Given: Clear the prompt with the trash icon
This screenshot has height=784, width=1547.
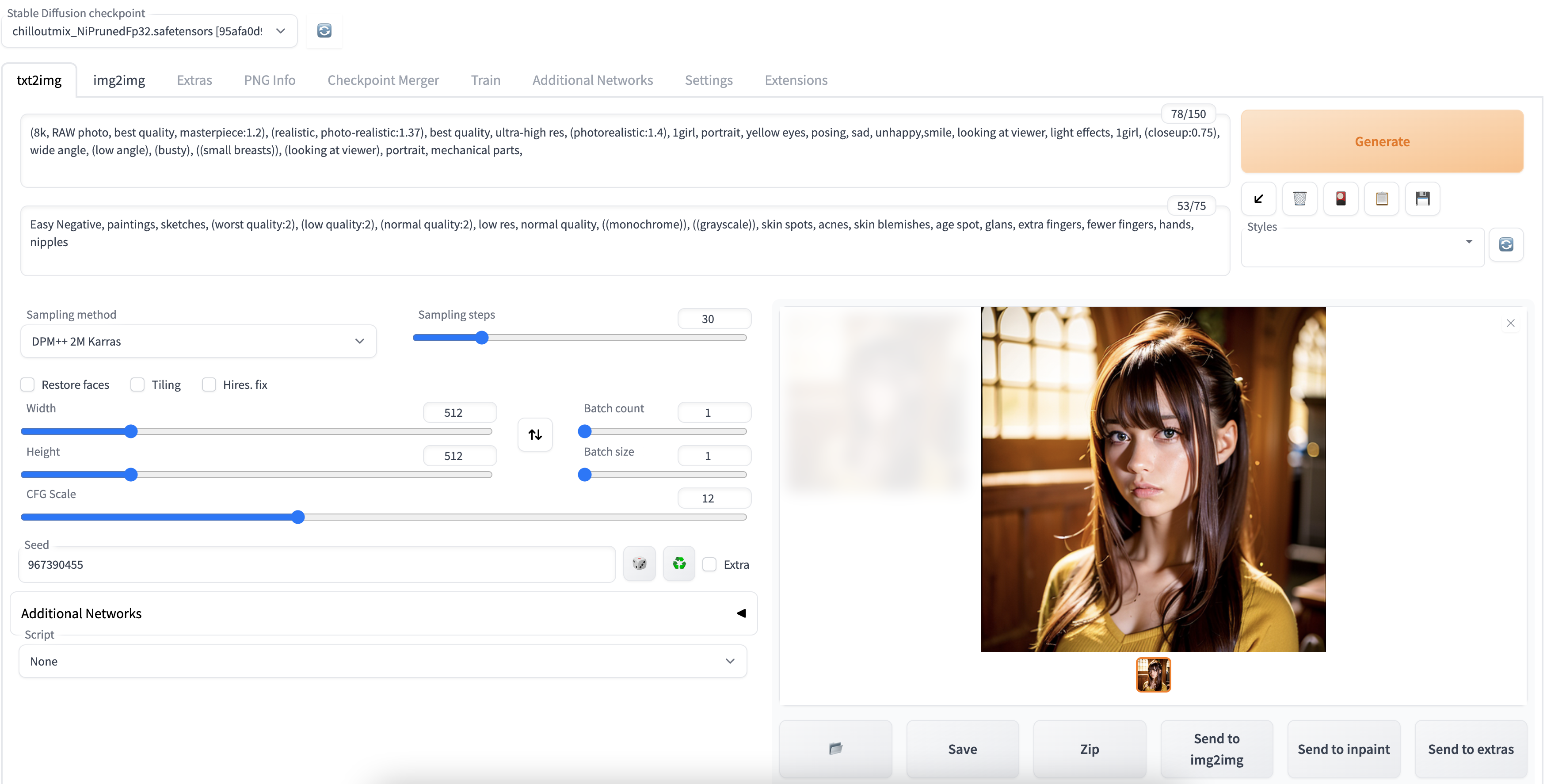Looking at the screenshot, I should 1299,199.
